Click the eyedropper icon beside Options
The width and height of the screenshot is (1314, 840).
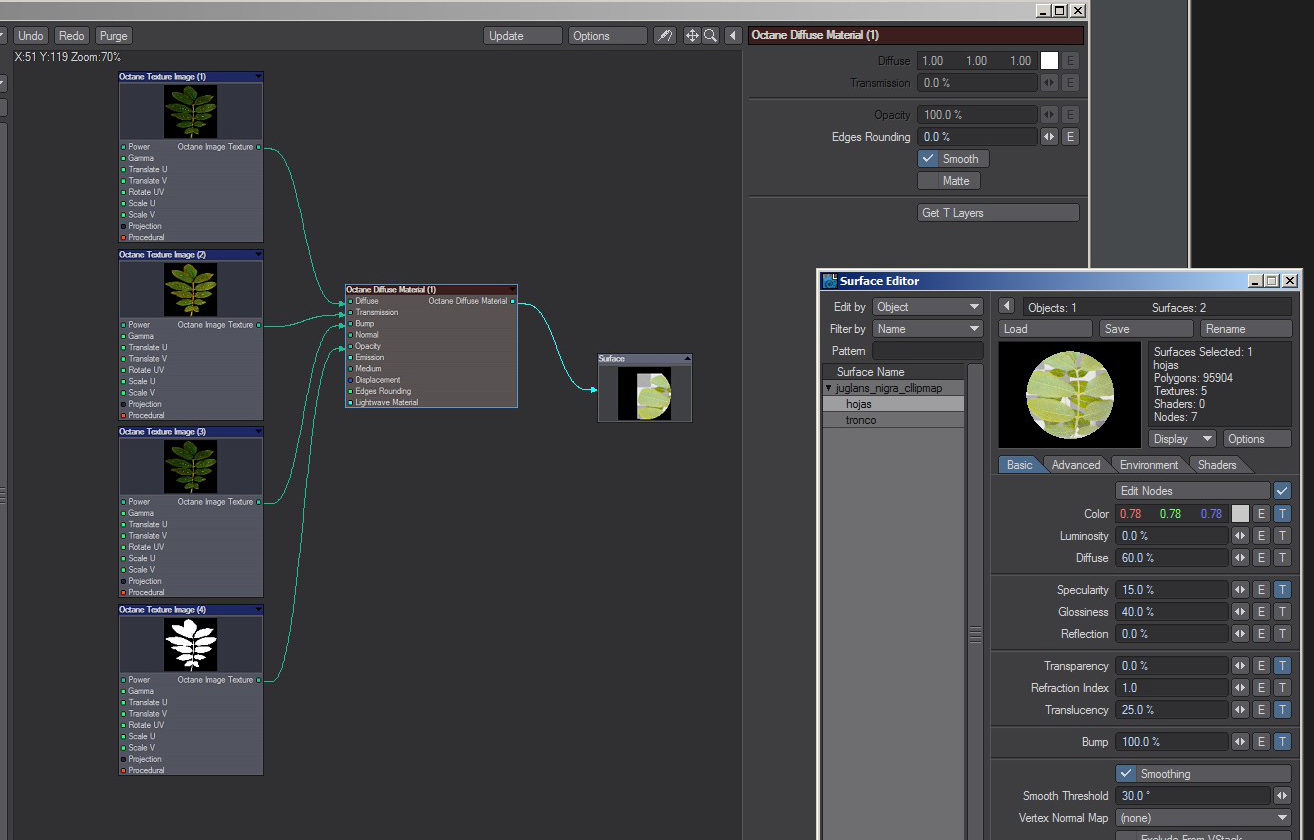coord(664,36)
